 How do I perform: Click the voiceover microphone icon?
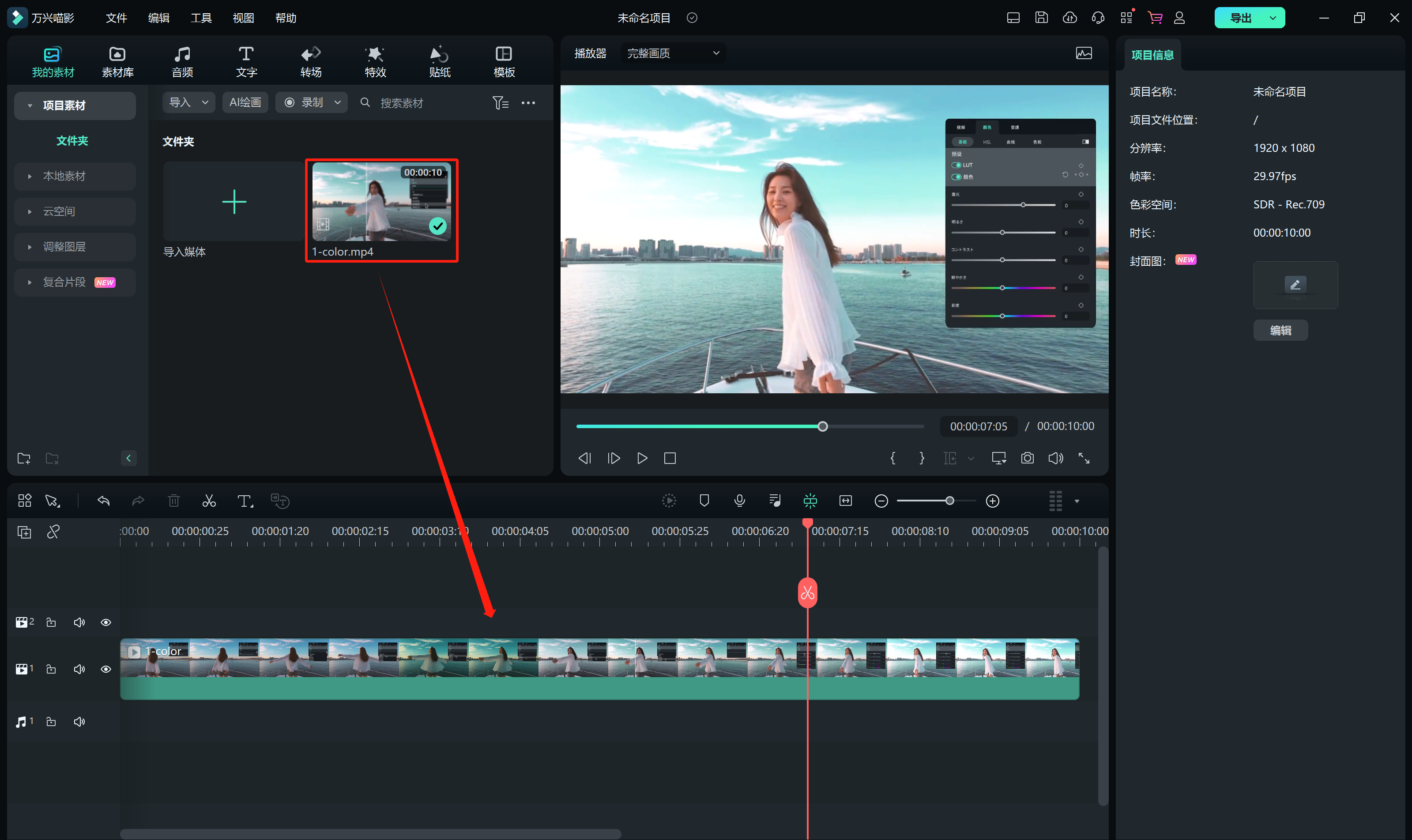pos(739,501)
